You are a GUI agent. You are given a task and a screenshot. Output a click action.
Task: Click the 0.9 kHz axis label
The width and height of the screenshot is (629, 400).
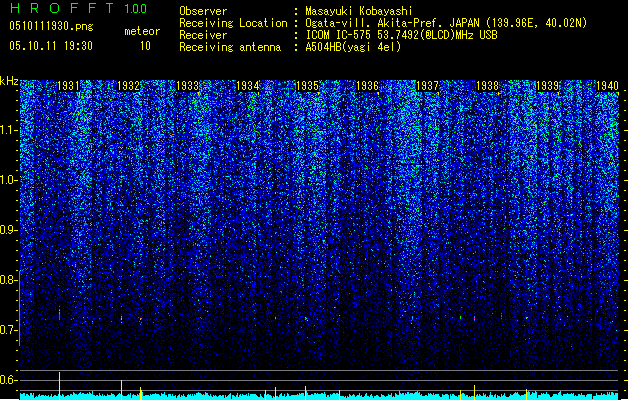(8, 230)
